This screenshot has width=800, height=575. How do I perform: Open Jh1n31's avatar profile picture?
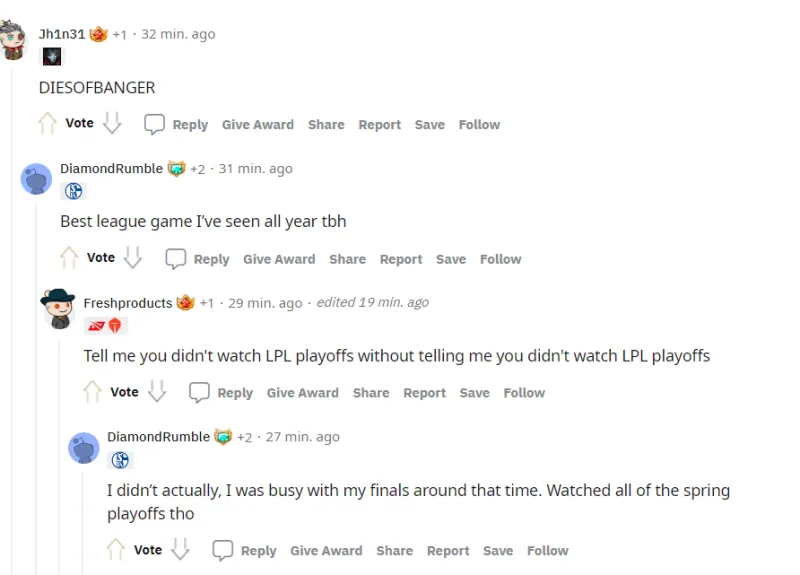point(13,41)
